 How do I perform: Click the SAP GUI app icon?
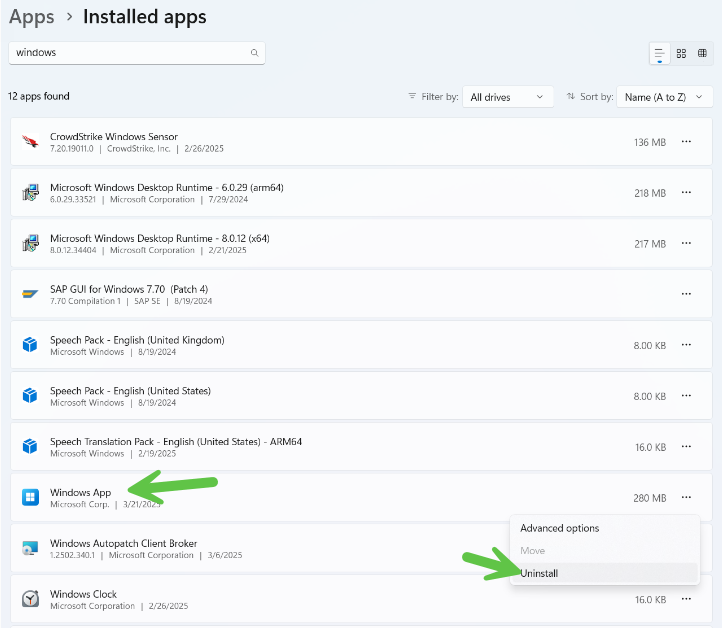30,294
